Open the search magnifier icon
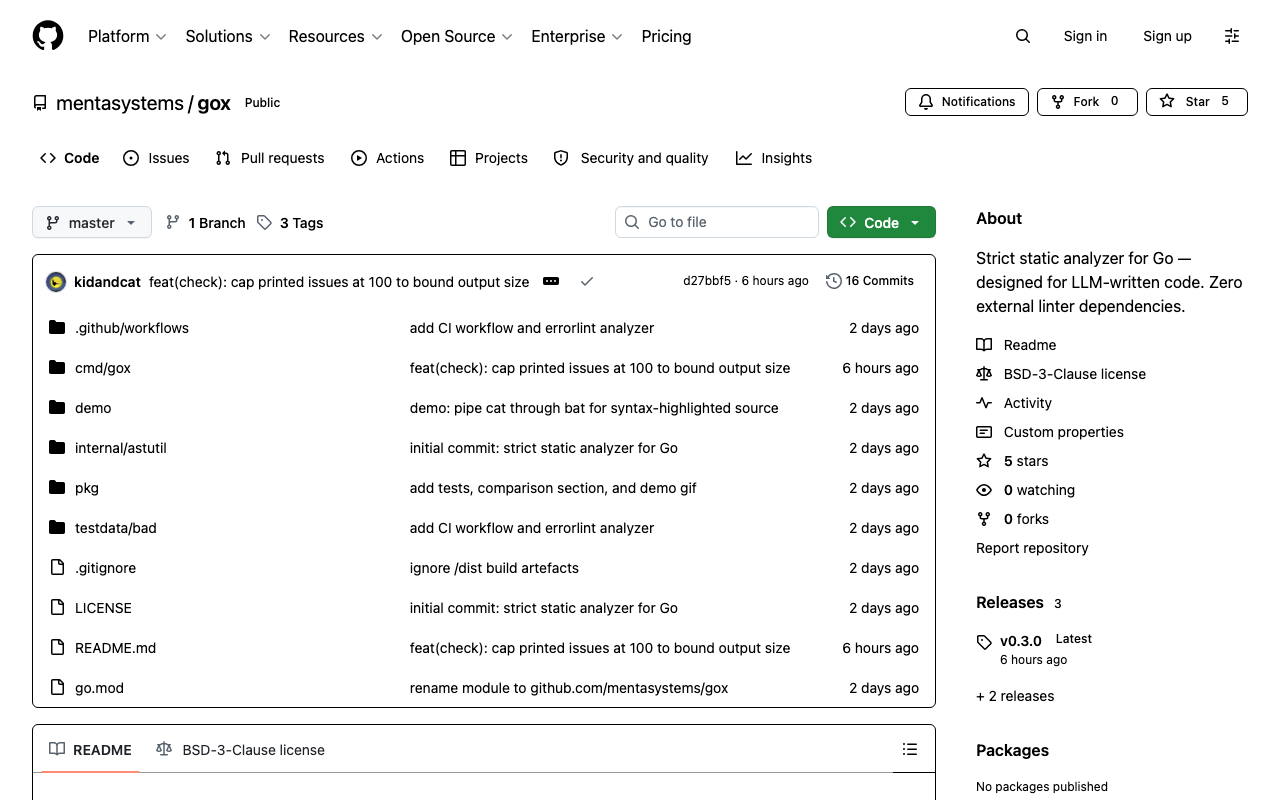The height and width of the screenshot is (800, 1280). (x=1022, y=36)
